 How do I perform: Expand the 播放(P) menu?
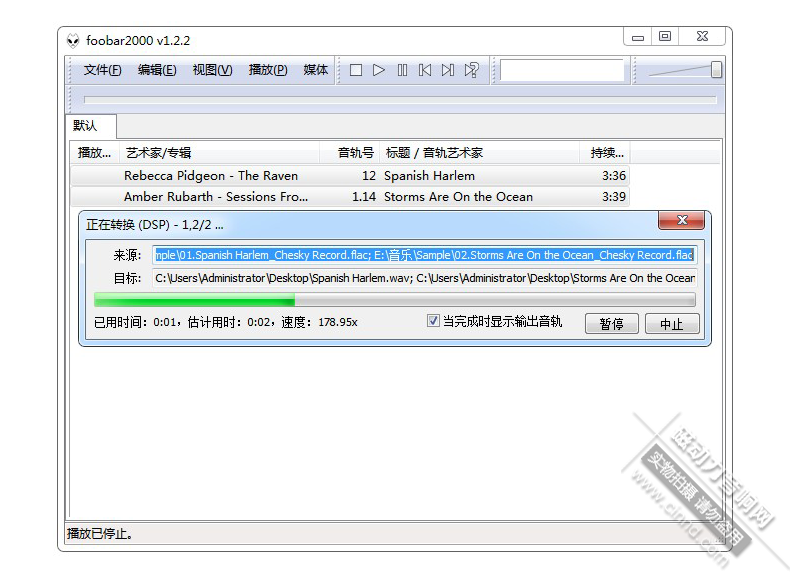point(267,70)
